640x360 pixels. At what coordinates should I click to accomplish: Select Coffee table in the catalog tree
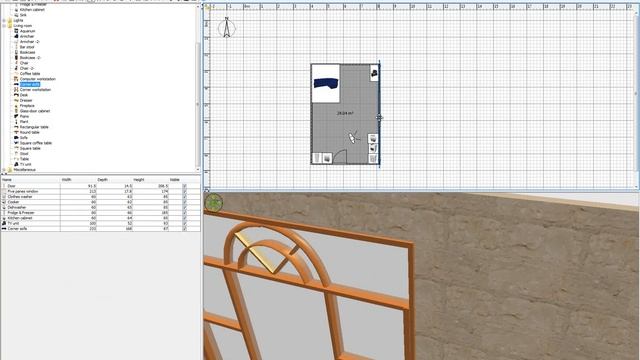[x=30, y=73]
